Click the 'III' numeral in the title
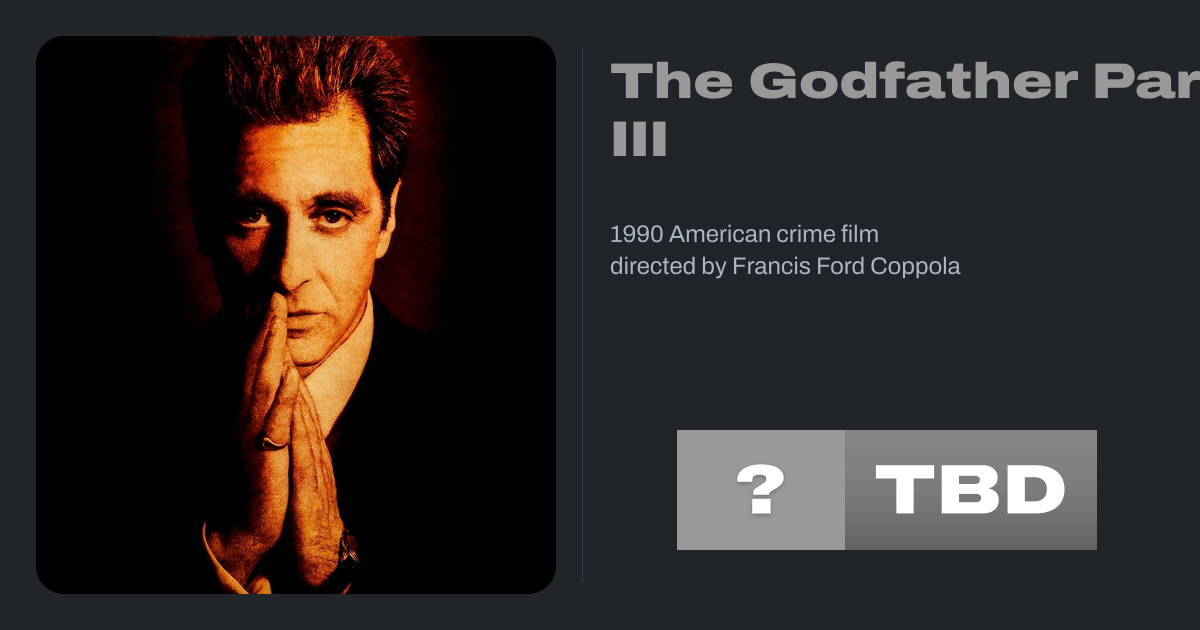 pos(638,138)
